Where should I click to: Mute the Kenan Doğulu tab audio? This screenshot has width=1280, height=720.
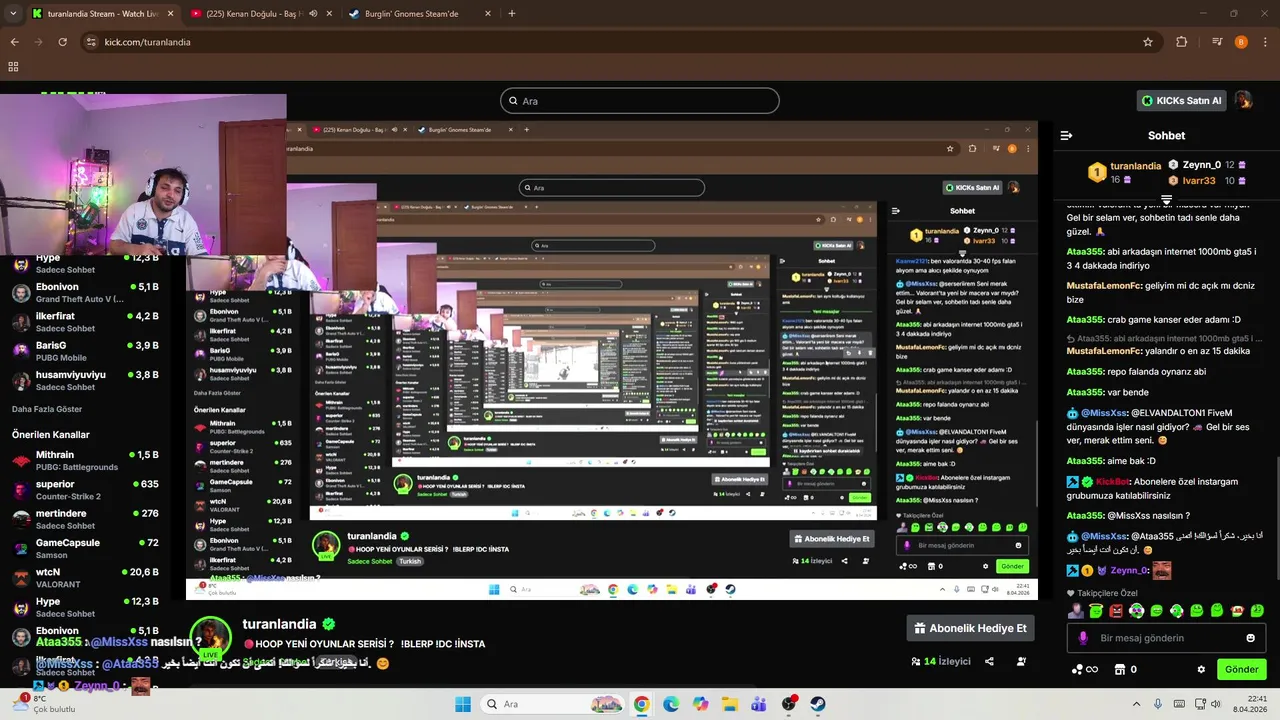point(313,14)
